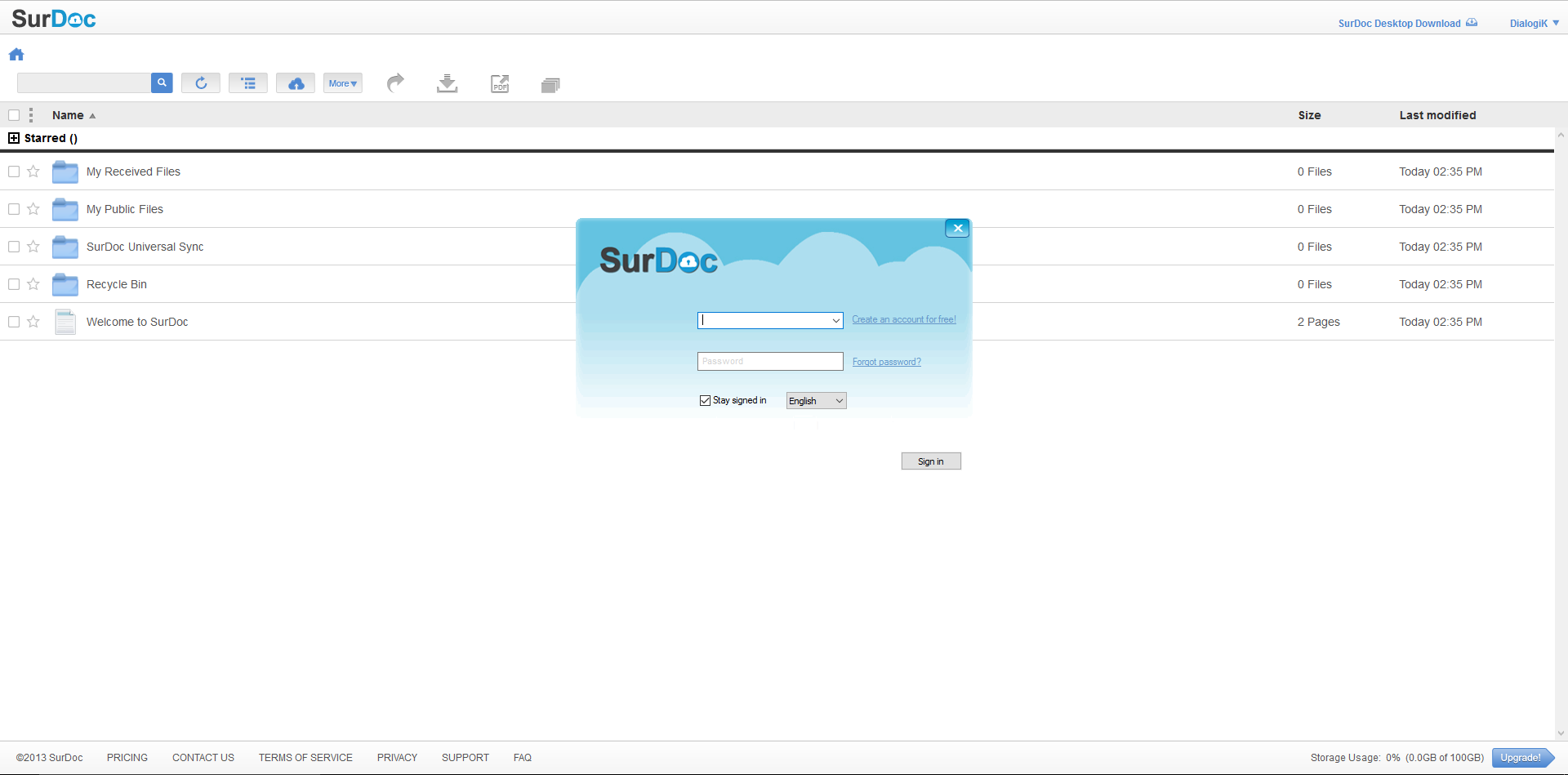The image size is (1568, 775).
Task: Tick the select-all checkbox in header
Action: 14,115
